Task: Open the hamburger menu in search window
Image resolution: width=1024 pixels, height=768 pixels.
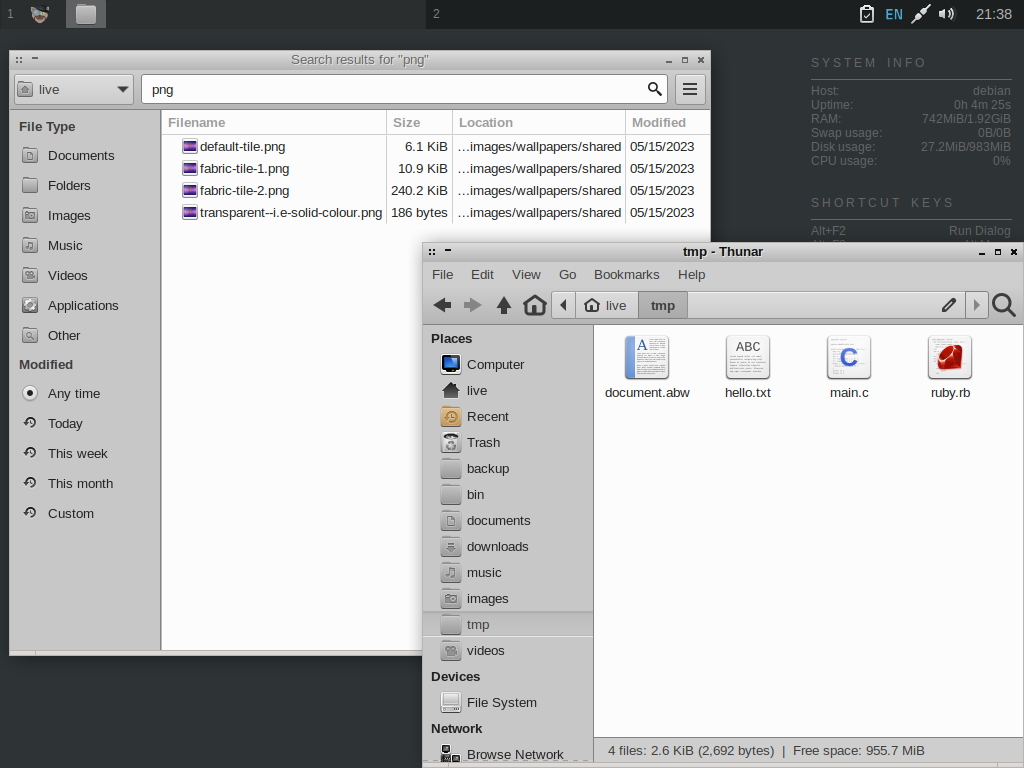Action: click(x=690, y=89)
